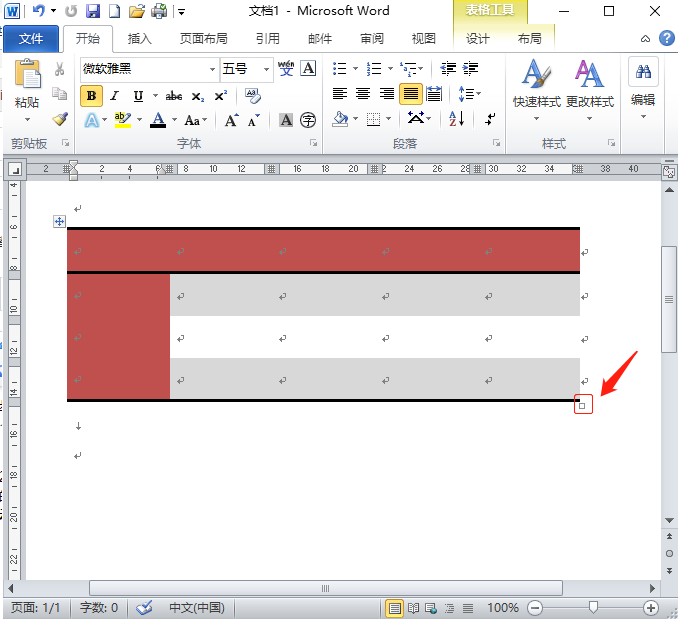Click 中文(中国) language indicator

click(x=197, y=608)
